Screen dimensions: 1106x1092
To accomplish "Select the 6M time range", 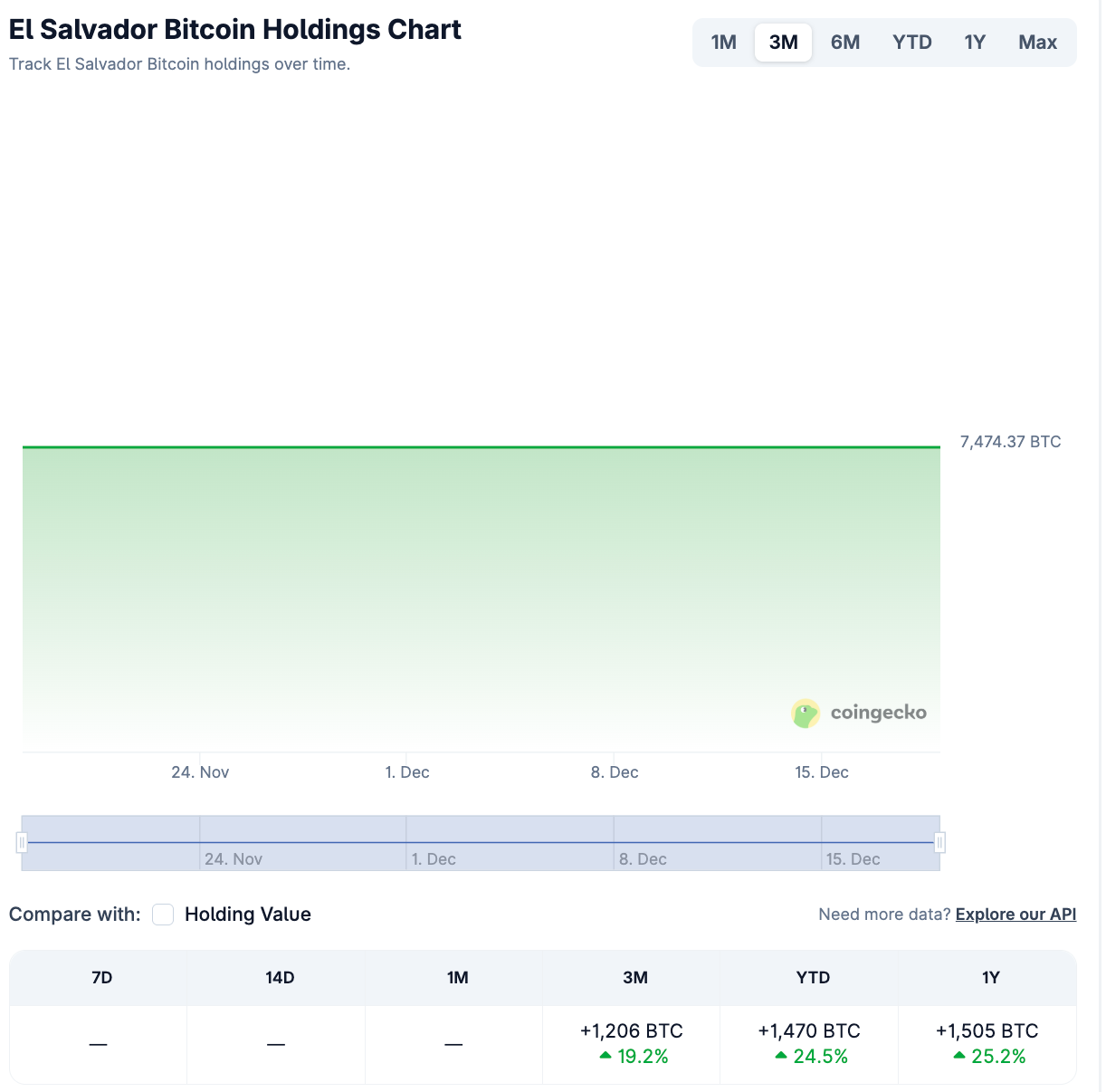I will 845,42.
